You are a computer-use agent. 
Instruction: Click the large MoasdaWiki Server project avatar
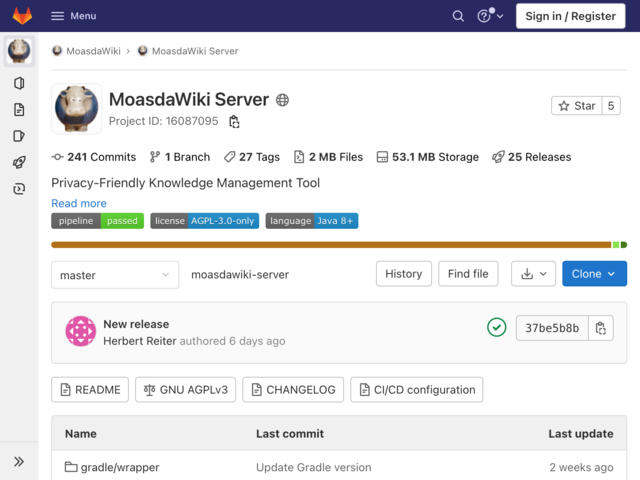(77, 109)
